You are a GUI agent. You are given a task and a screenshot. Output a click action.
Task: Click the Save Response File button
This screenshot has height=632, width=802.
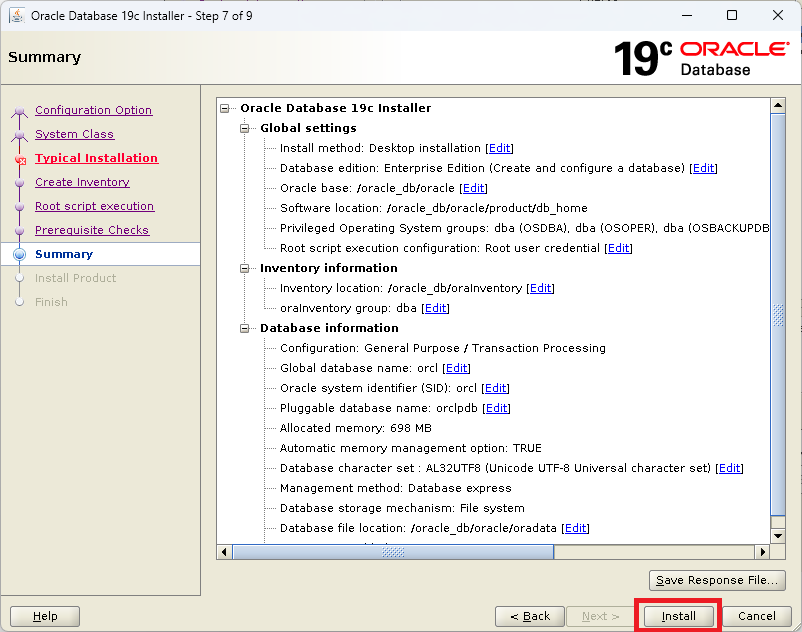(717, 580)
